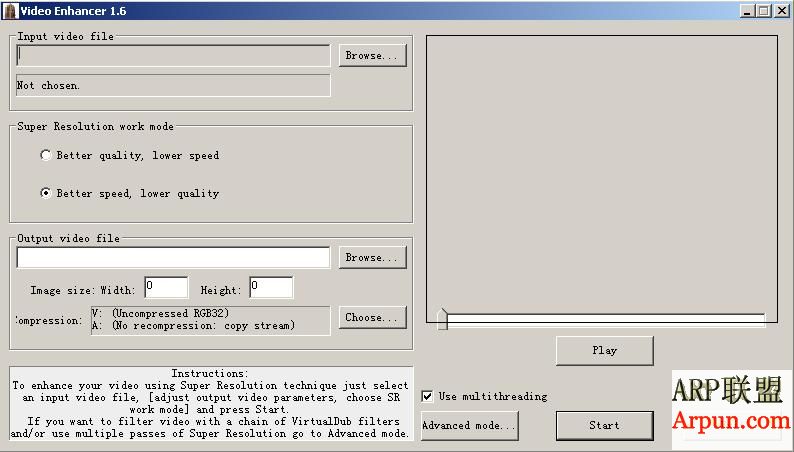The image size is (794, 452).
Task: Click the Video Enhancer title bar app icon
Action: click(10, 11)
